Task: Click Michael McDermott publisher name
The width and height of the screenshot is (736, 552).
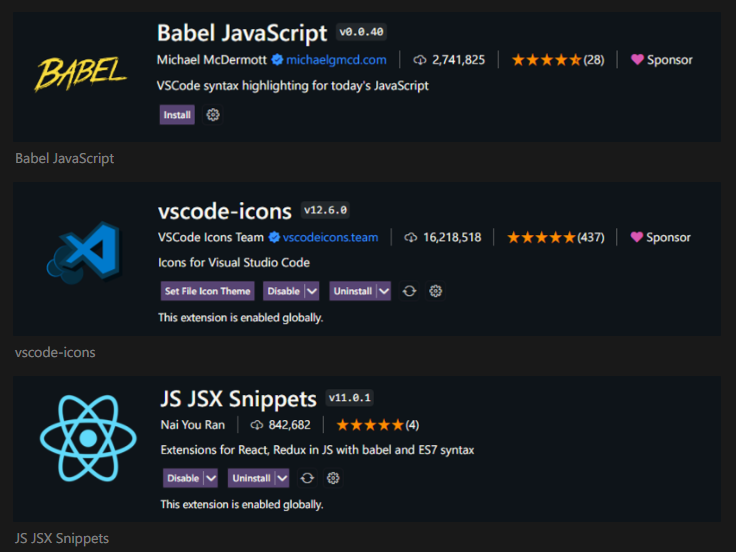Action: pyautogui.click(x=212, y=60)
